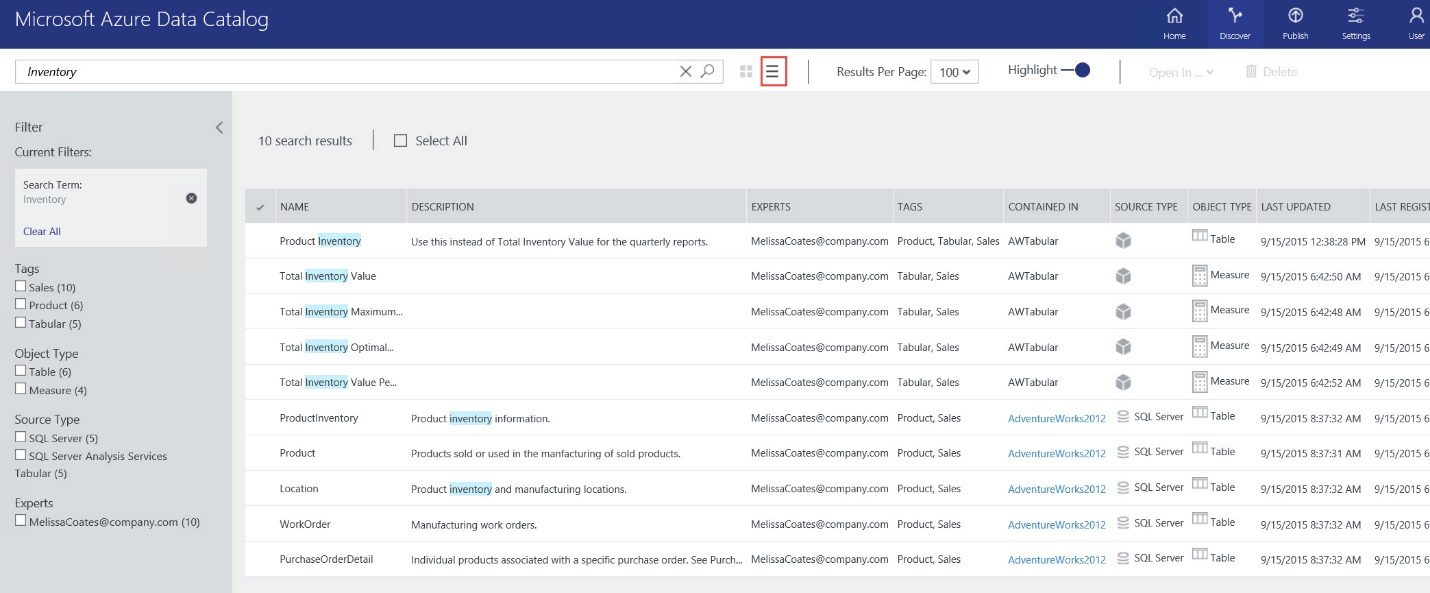
Task: Open AdventureWorks2012 link in PurchaseOrderDetail row
Action: (1057, 560)
